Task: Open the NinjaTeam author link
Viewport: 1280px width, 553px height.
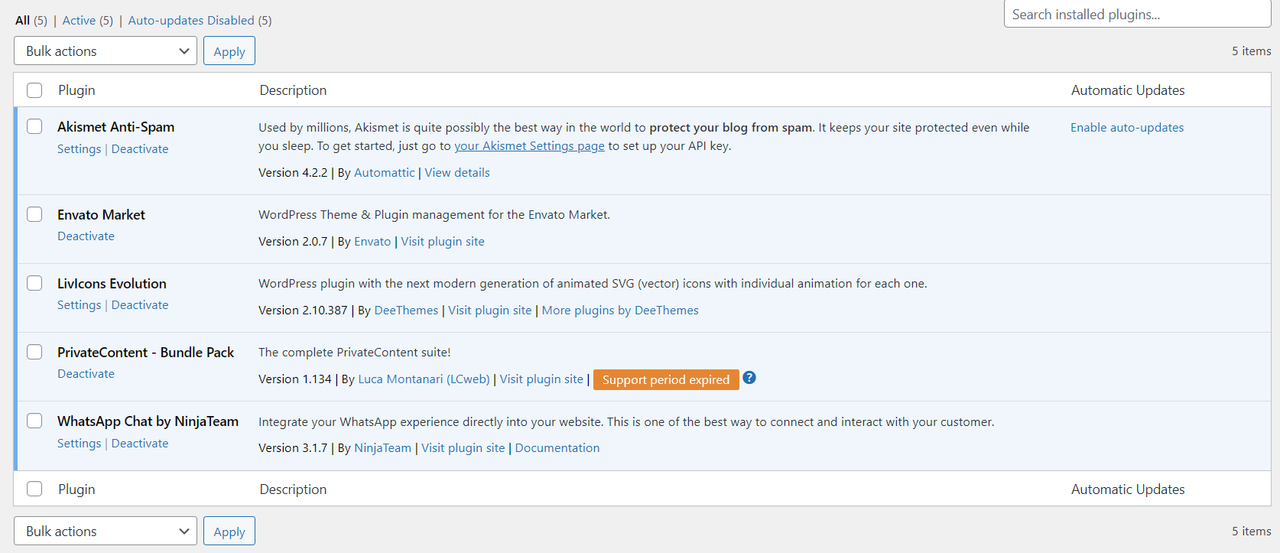Action: point(383,448)
